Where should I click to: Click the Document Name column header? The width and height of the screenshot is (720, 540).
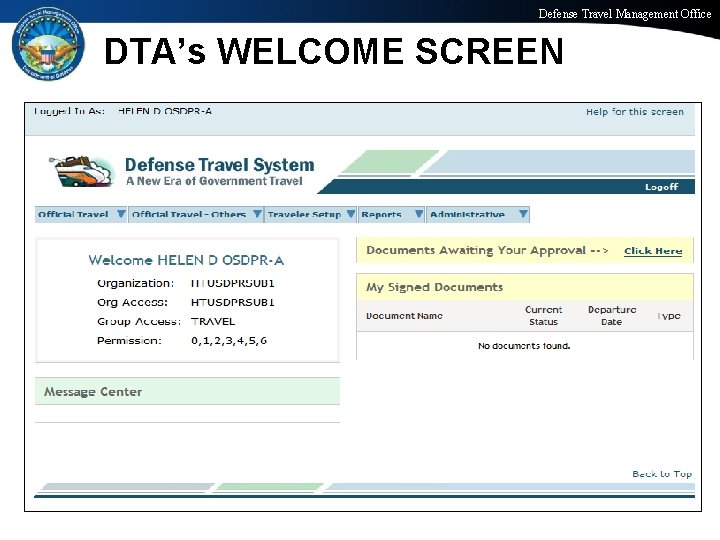404,316
